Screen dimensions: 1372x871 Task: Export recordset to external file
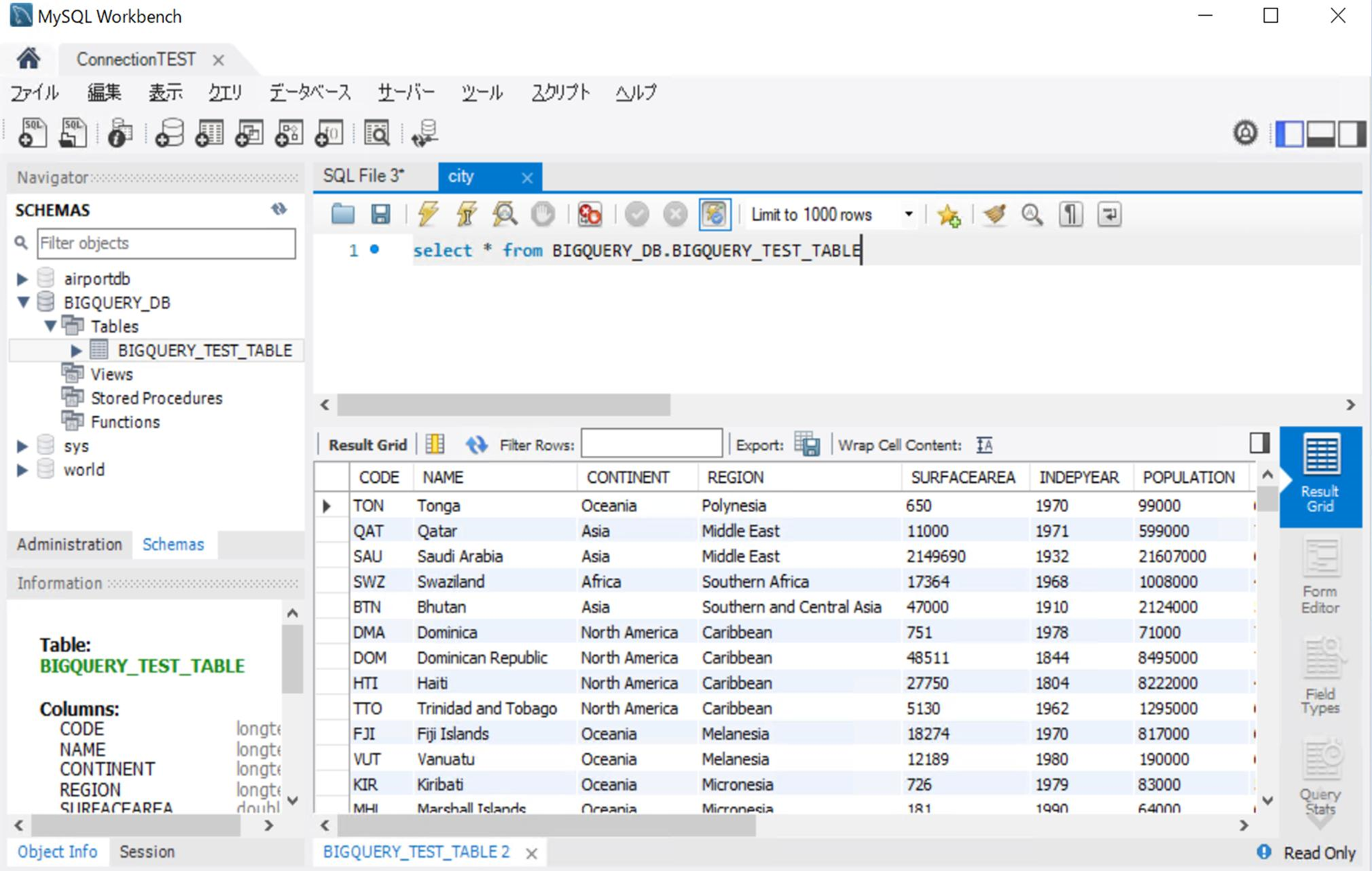point(808,444)
